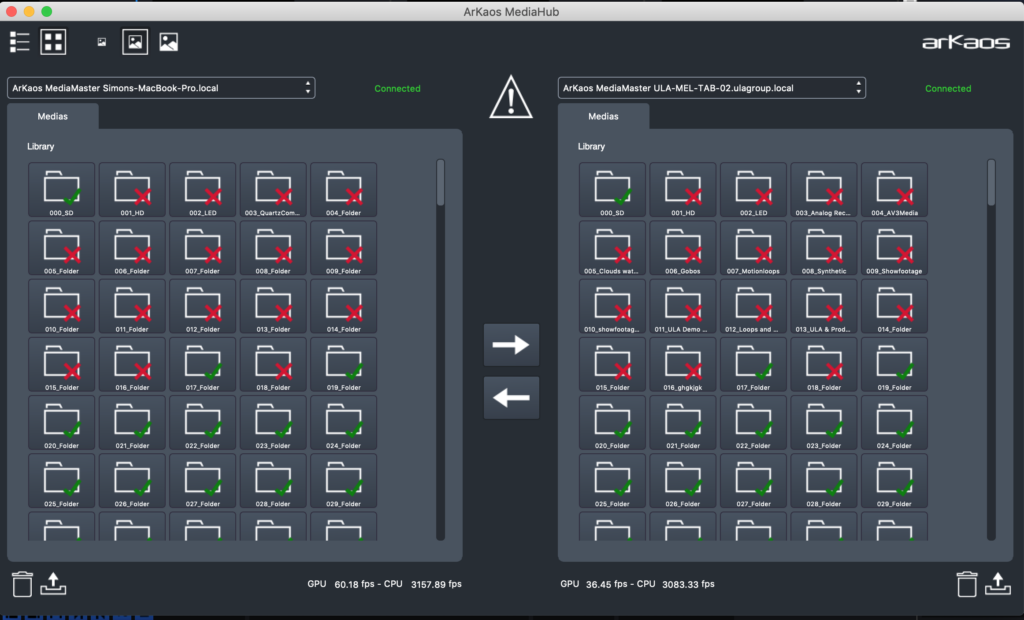
Task: Select Medias tab of Simons-MacBook-Pro panel
Action: [x=53, y=116]
